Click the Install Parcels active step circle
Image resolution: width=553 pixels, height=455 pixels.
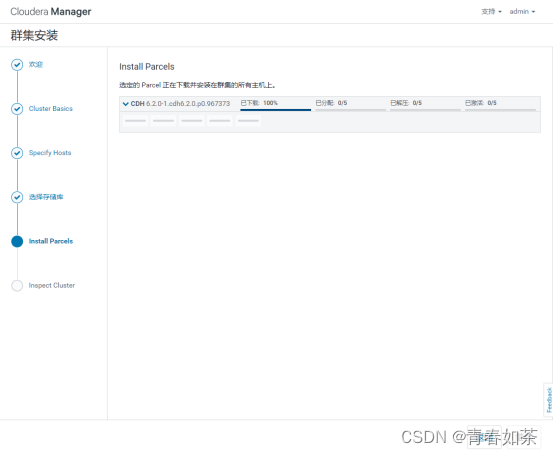pos(17,241)
